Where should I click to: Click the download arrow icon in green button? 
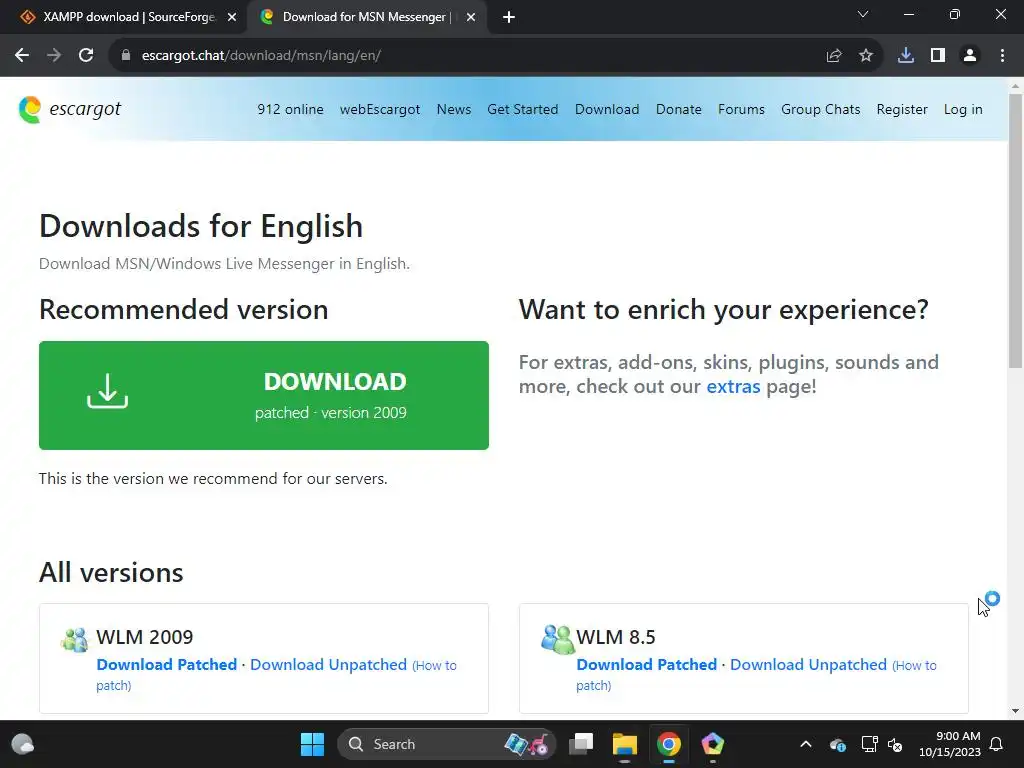(x=107, y=391)
